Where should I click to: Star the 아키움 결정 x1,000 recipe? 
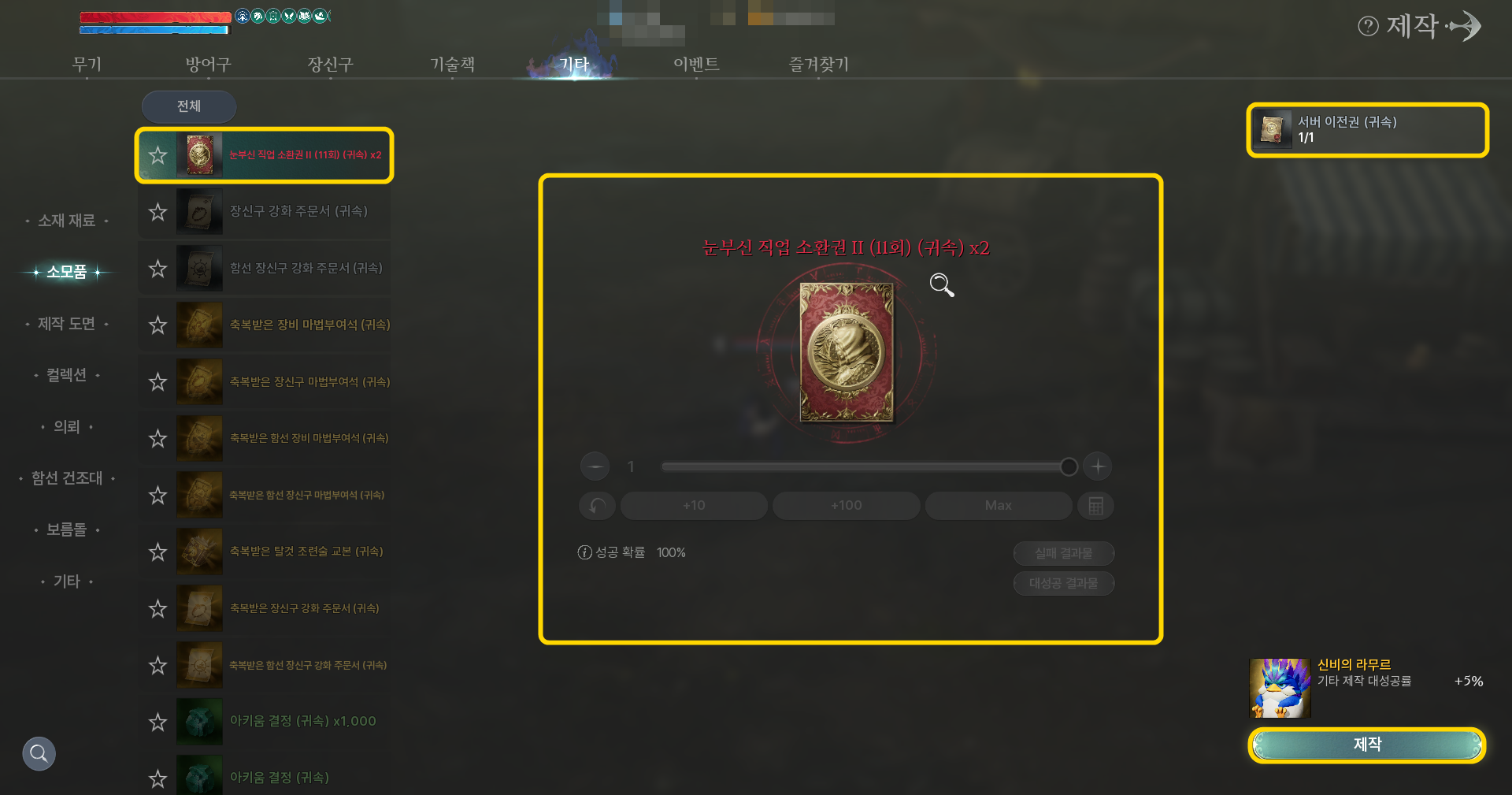pyautogui.click(x=158, y=722)
